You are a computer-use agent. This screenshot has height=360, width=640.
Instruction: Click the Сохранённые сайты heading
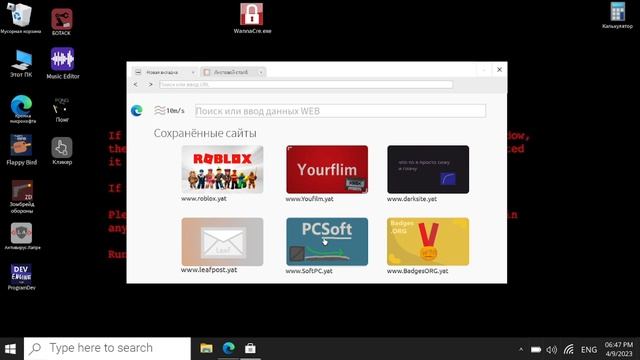pos(205,133)
